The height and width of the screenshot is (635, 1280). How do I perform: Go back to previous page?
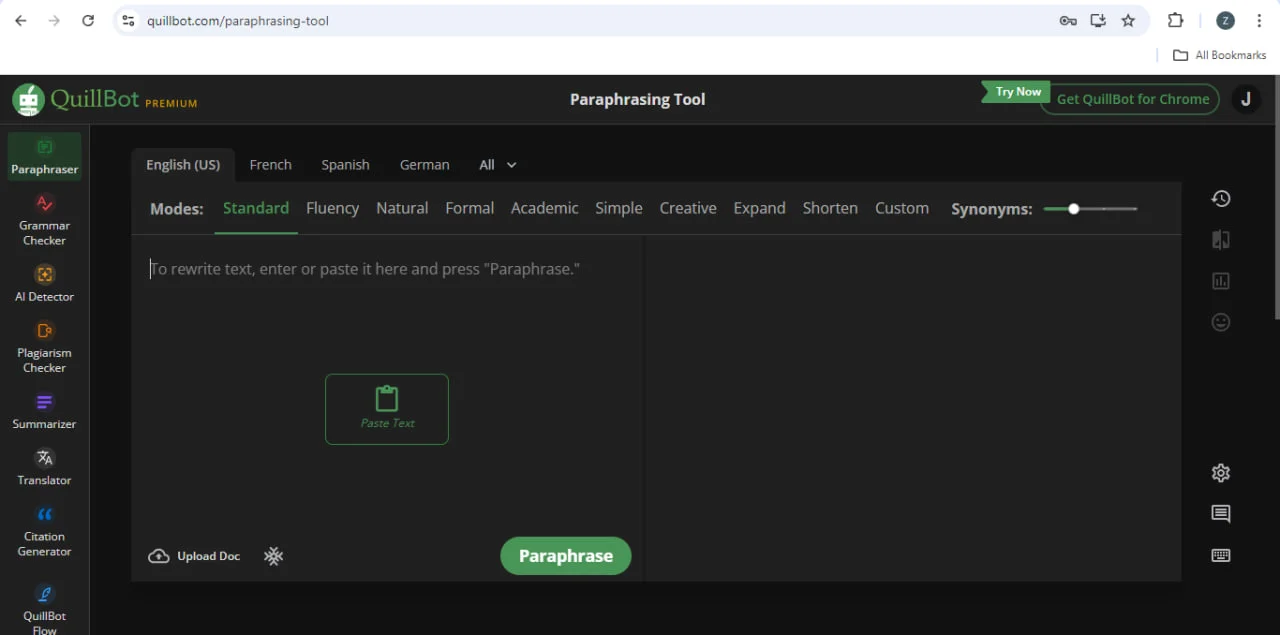pos(20,20)
